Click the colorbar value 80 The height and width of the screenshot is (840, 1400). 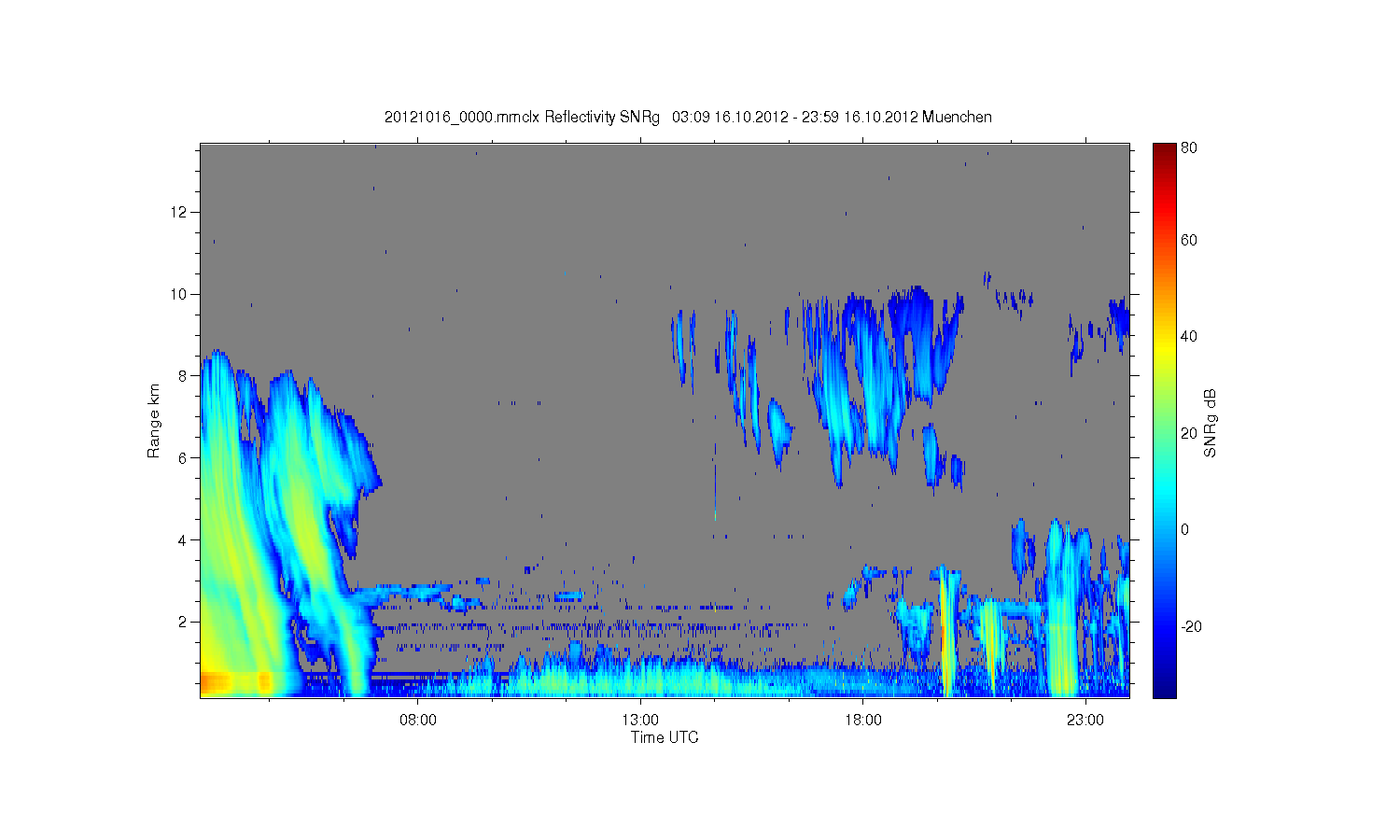(1189, 147)
